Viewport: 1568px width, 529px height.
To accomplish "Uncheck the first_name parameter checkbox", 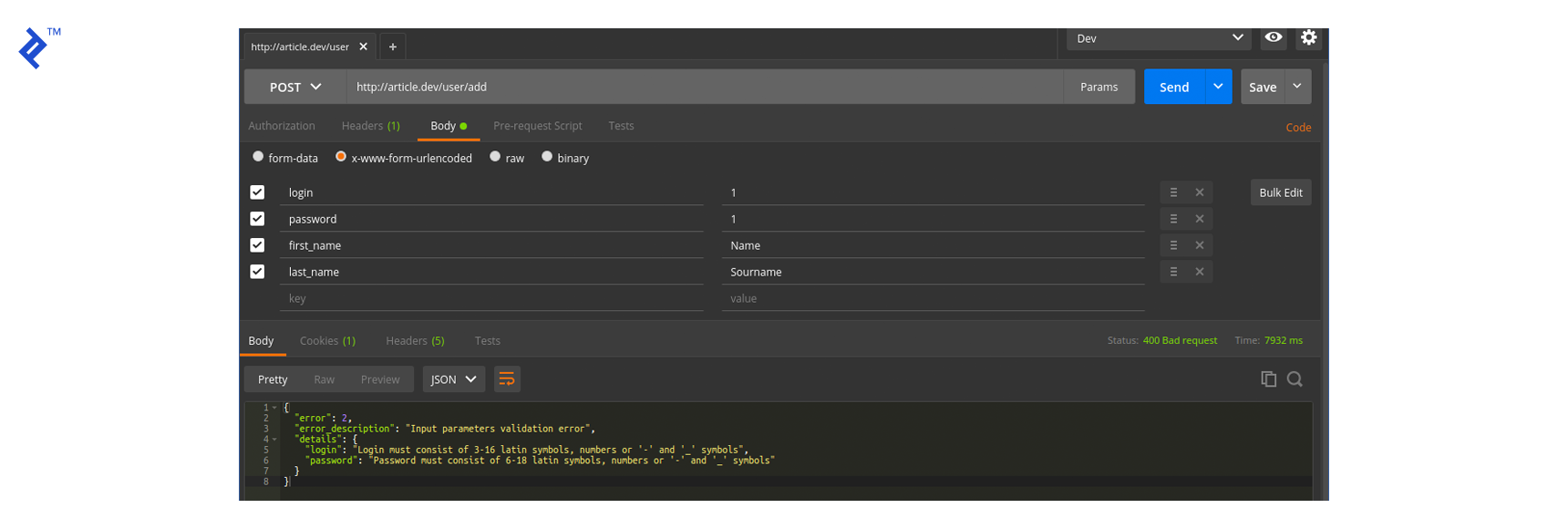I will click(x=257, y=245).
